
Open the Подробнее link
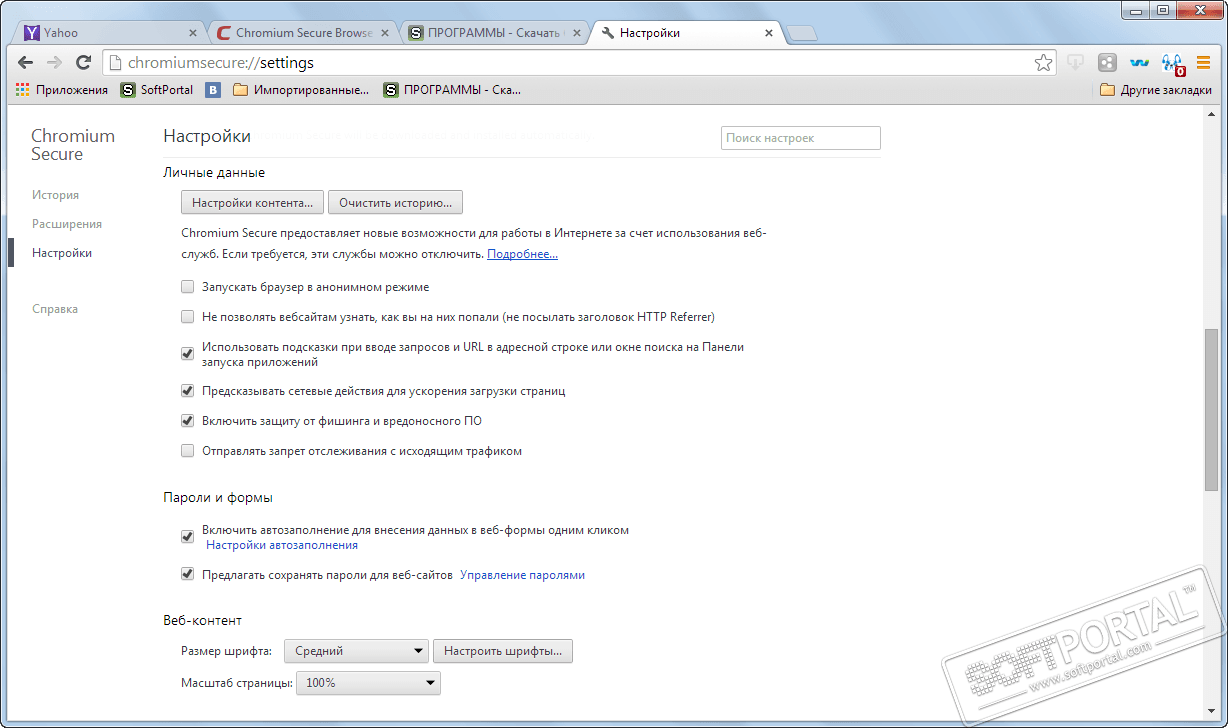click(x=522, y=254)
